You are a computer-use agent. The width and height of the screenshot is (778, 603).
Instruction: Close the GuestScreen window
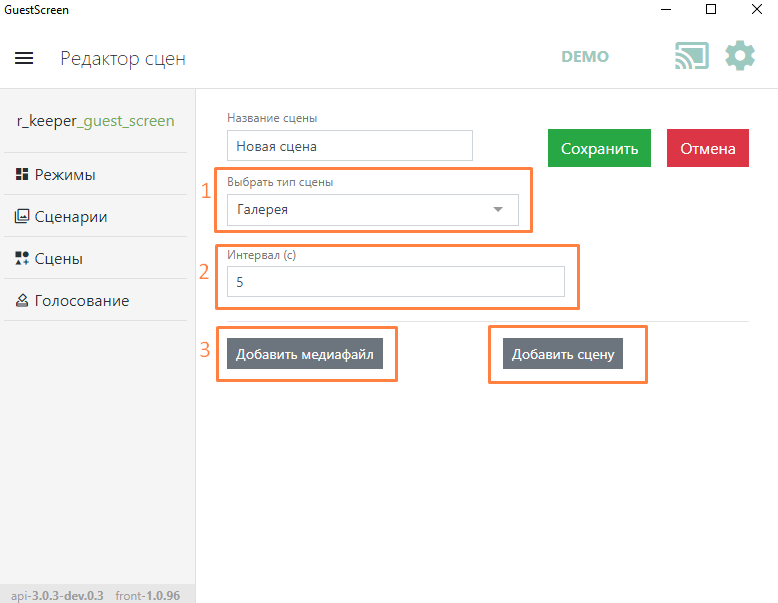point(756,10)
